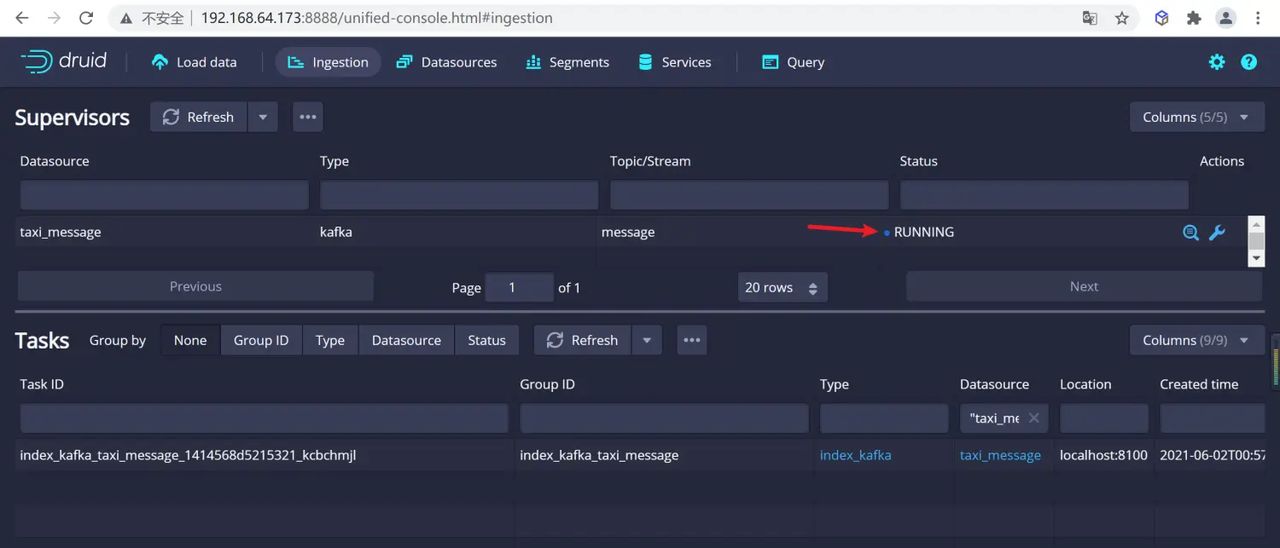Click taxi_message datasource link in Tasks
Image resolution: width=1280 pixels, height=548 pixels.
coord(1000,455)
